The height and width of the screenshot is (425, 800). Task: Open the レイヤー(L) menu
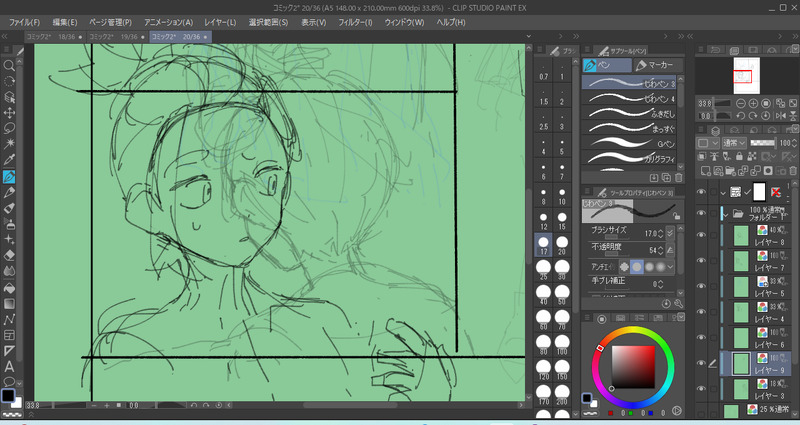tap(220, 22)
